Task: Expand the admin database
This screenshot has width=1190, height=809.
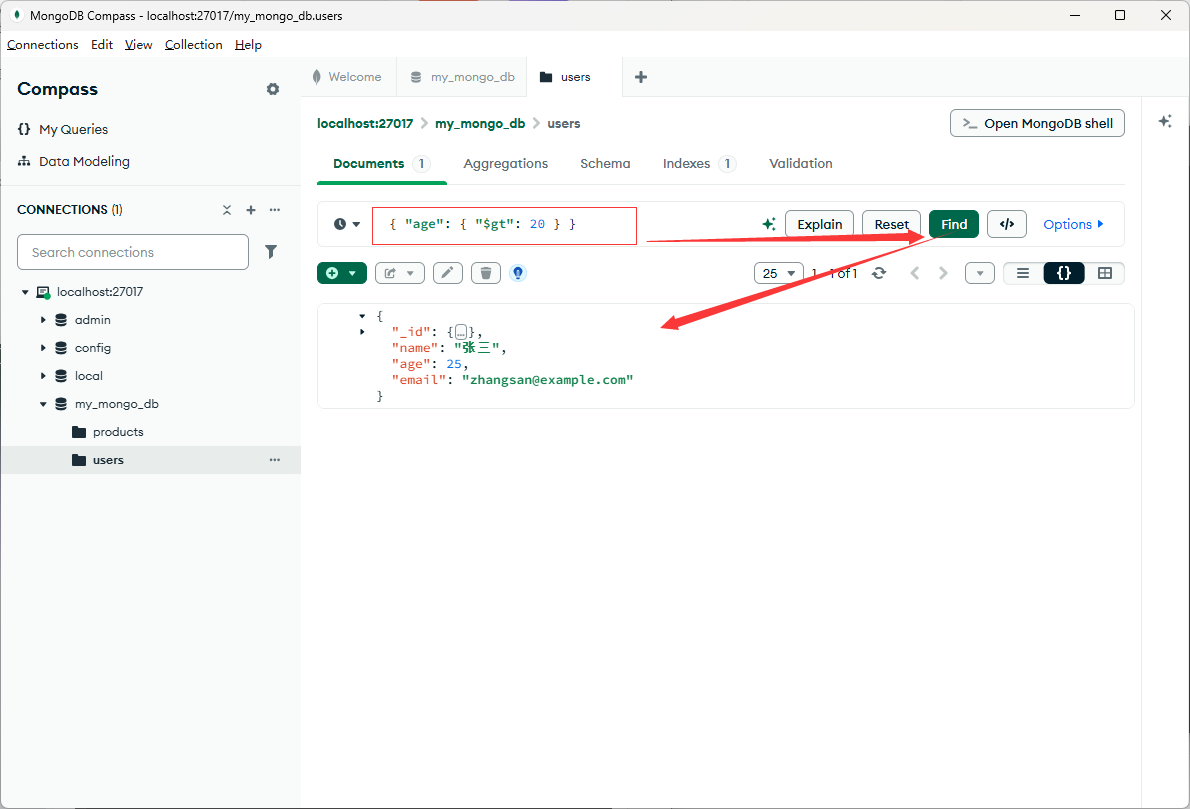Action: click(x=43, y=320)
